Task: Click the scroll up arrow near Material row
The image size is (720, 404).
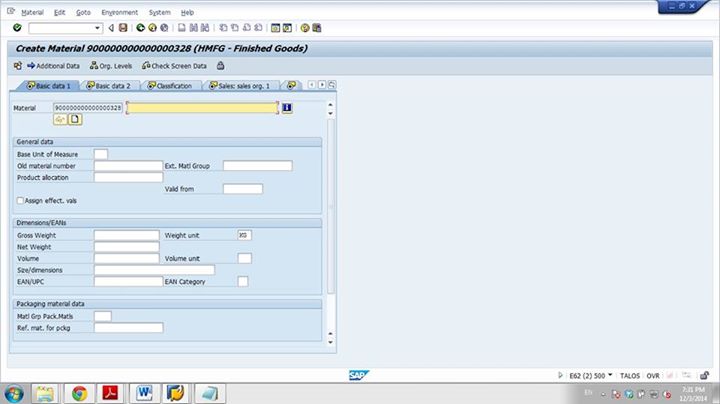Action: 331,105
